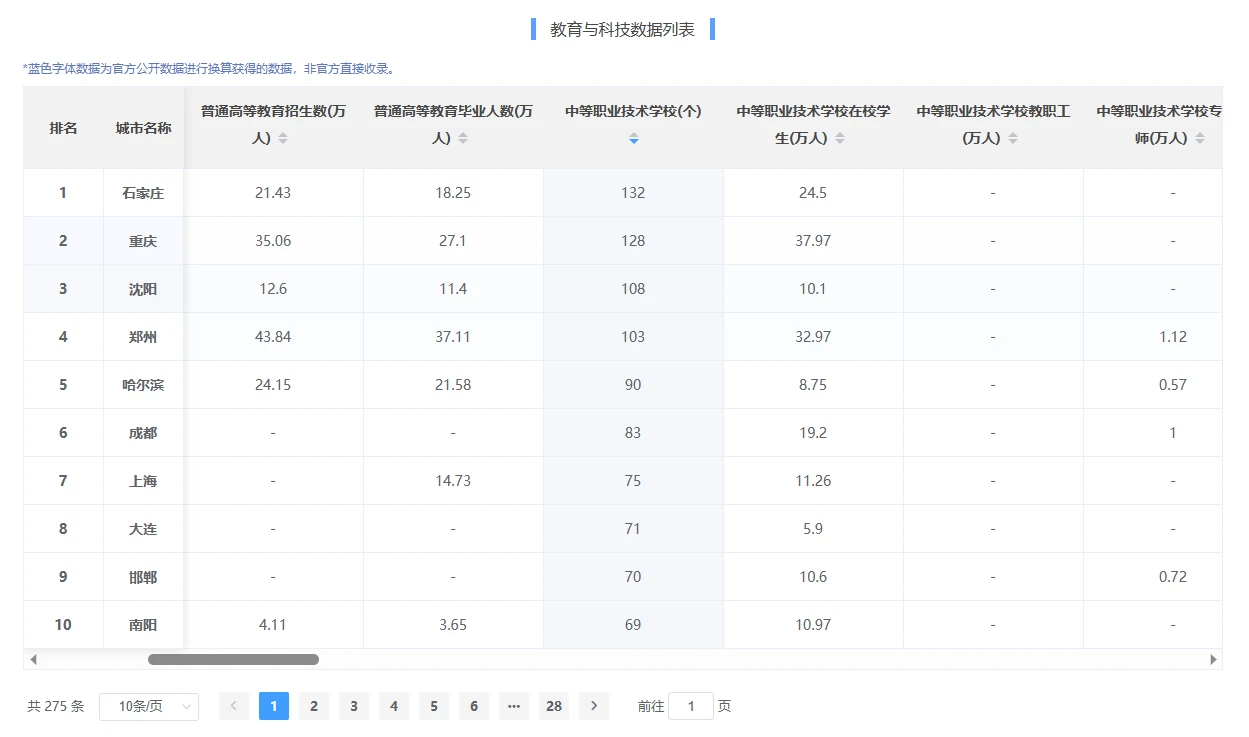Viewport: 1249px width, 737px height.
Task: Click the 排名 column header
Action: (x=63, y=128)
